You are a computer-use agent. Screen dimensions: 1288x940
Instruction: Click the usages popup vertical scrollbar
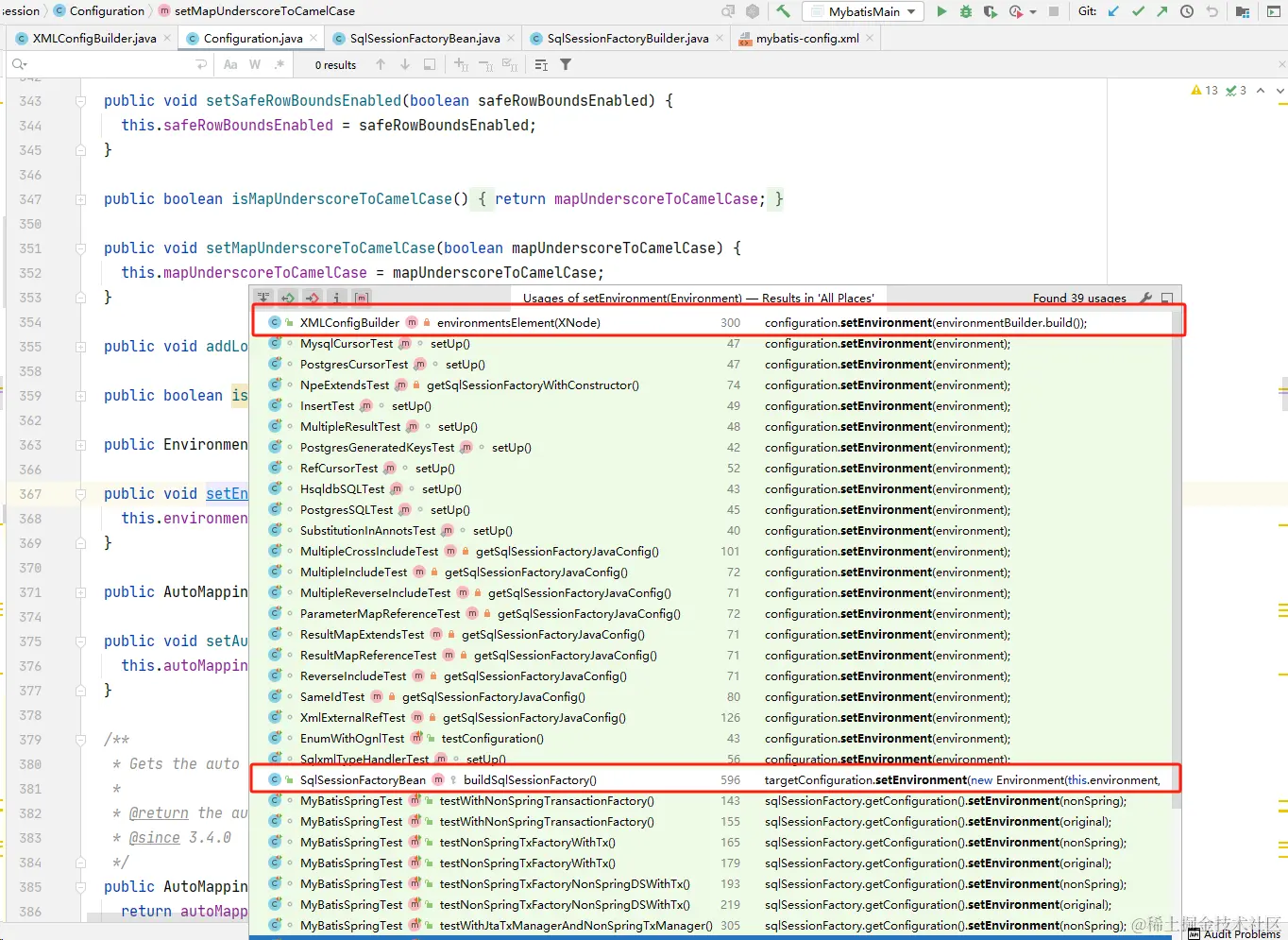click(1177, 561)
